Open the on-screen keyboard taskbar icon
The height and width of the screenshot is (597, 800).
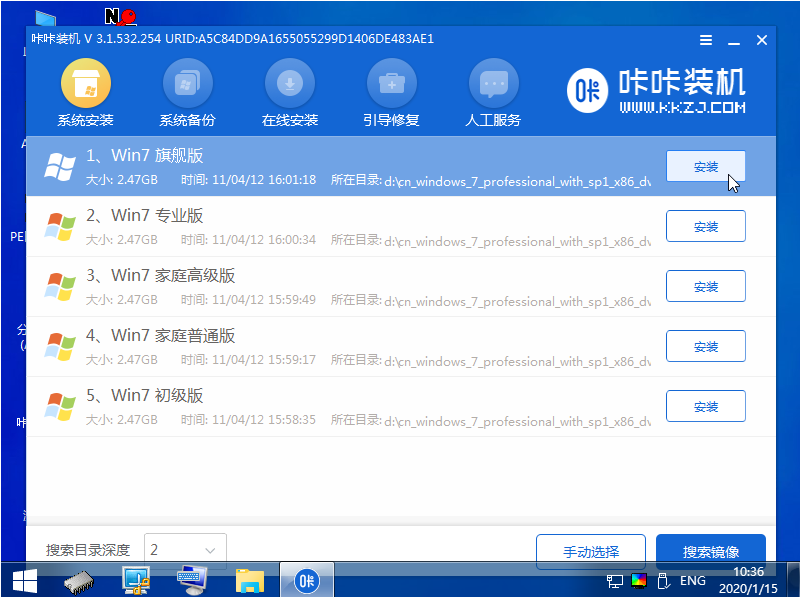point(190,580)
